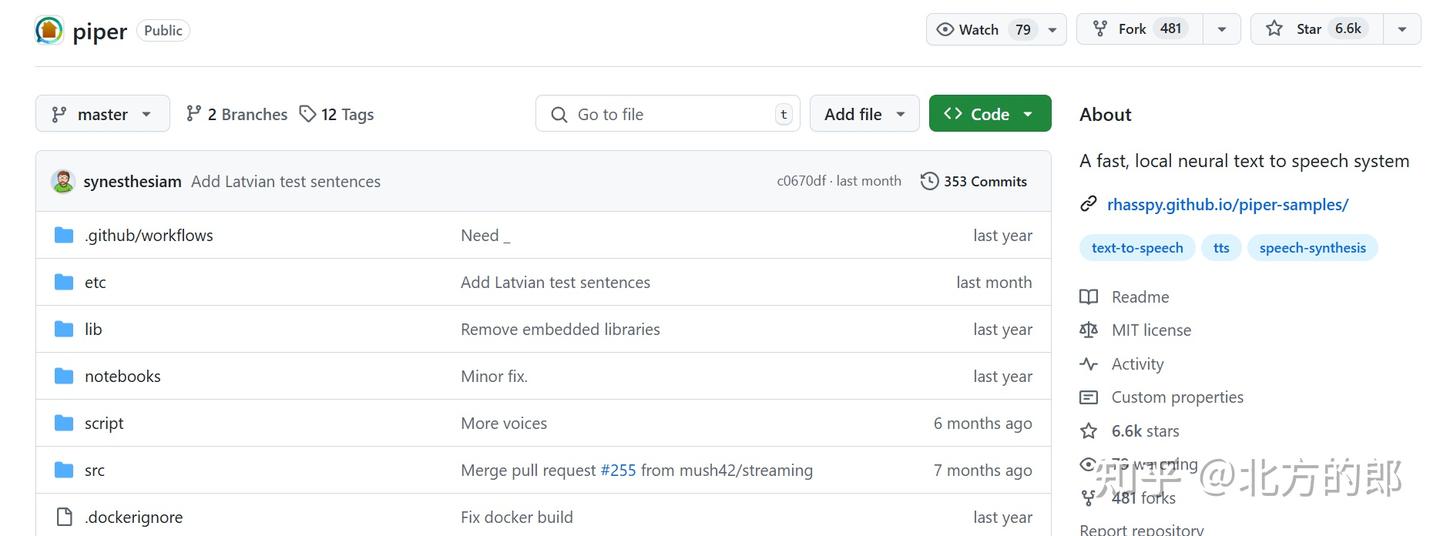This screenshot has width=1440, height=536.
Task: Open the green Code menu
Action: pos(990,114)
